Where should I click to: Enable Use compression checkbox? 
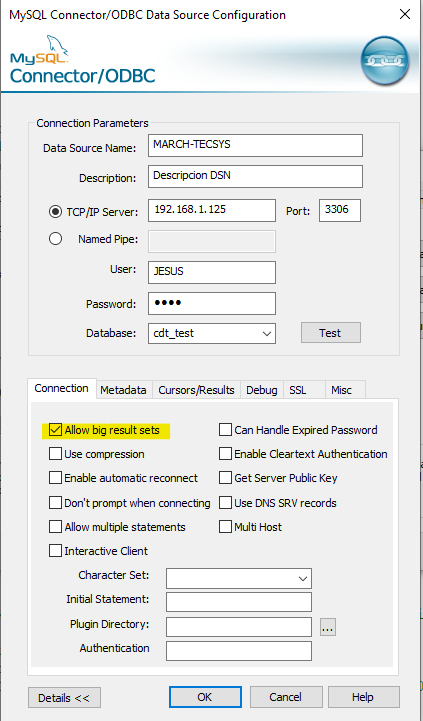(55, 454)
